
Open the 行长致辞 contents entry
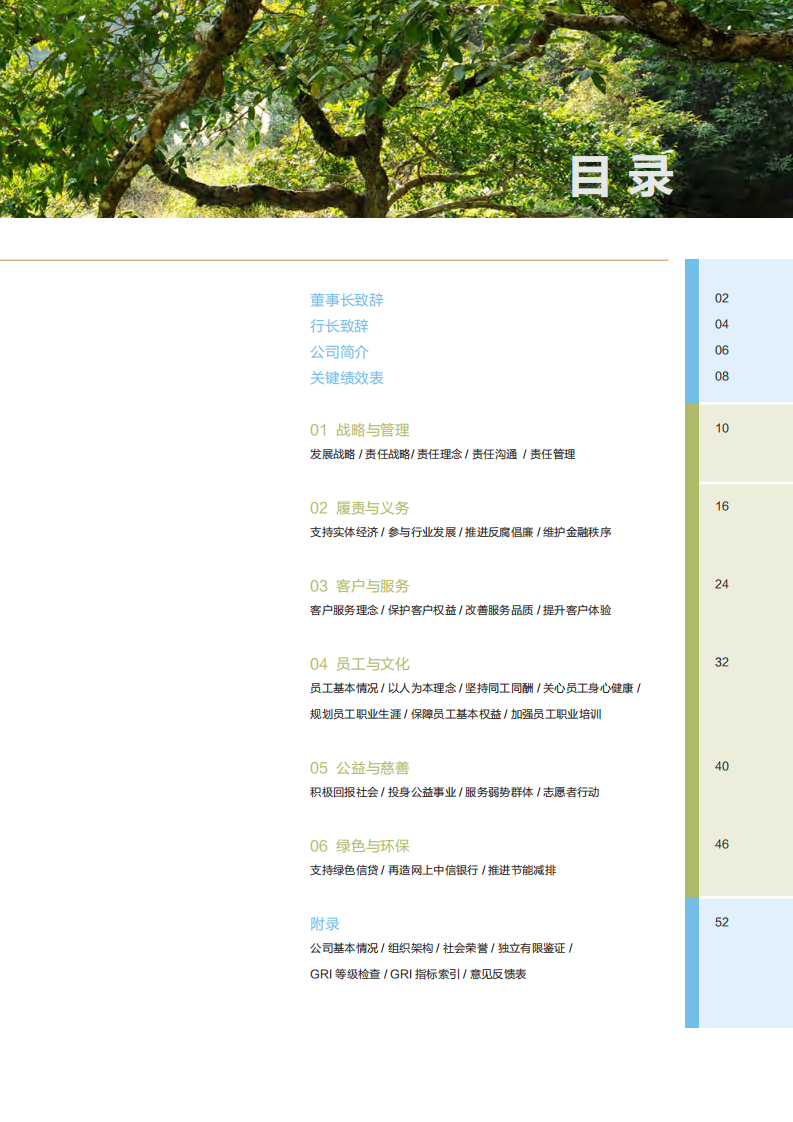click(339, 326)
